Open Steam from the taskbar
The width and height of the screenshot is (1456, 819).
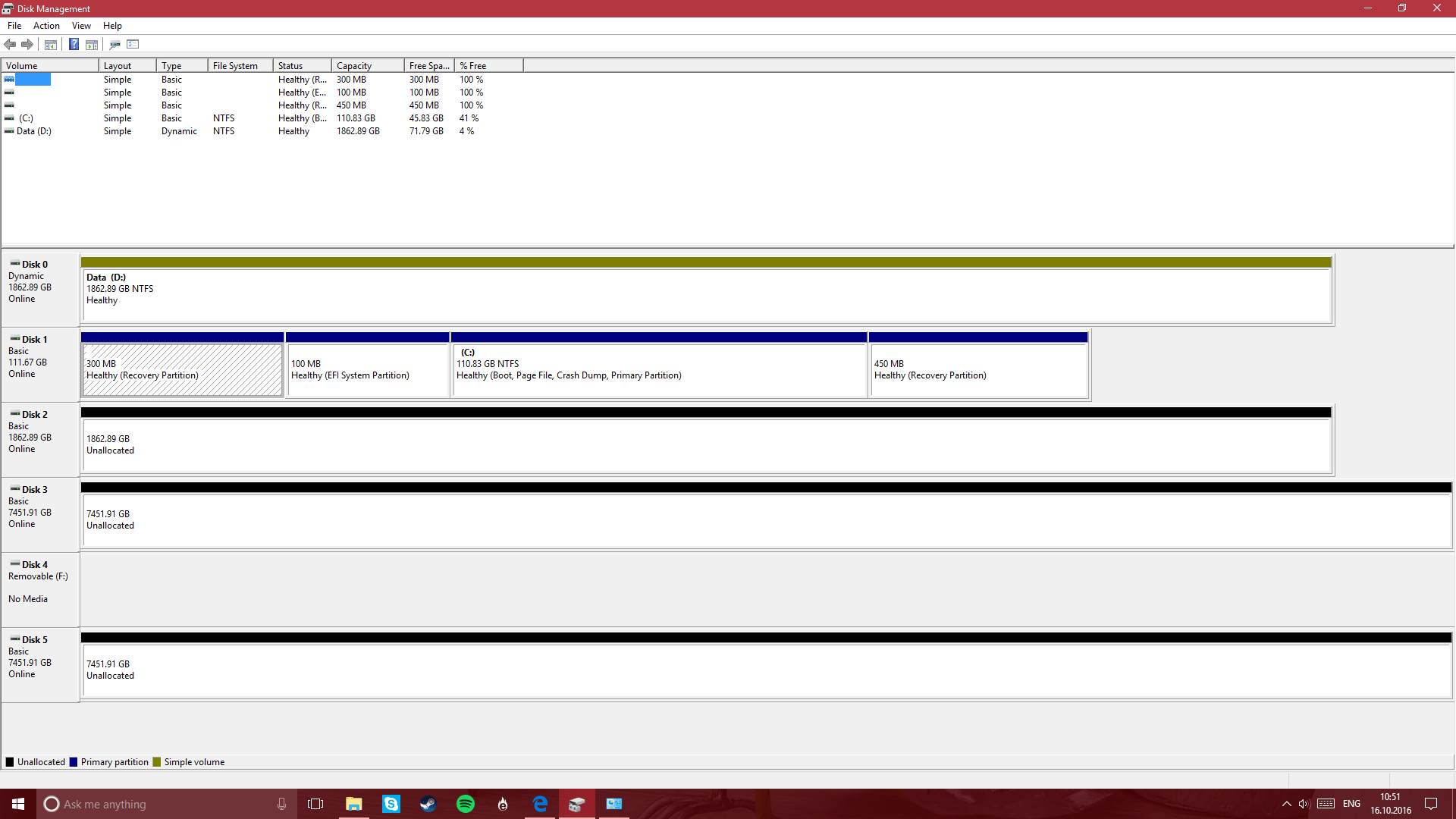click(x=428, y=804)
